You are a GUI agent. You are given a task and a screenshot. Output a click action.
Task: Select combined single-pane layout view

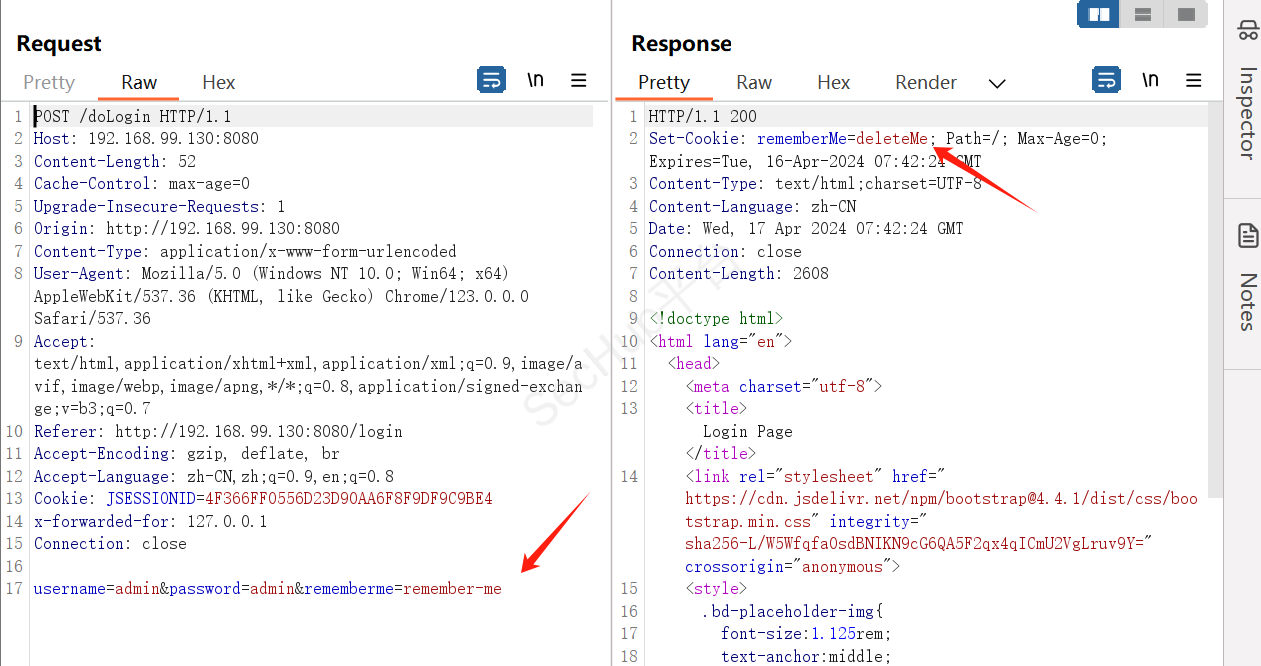(x=1186, y=14)
